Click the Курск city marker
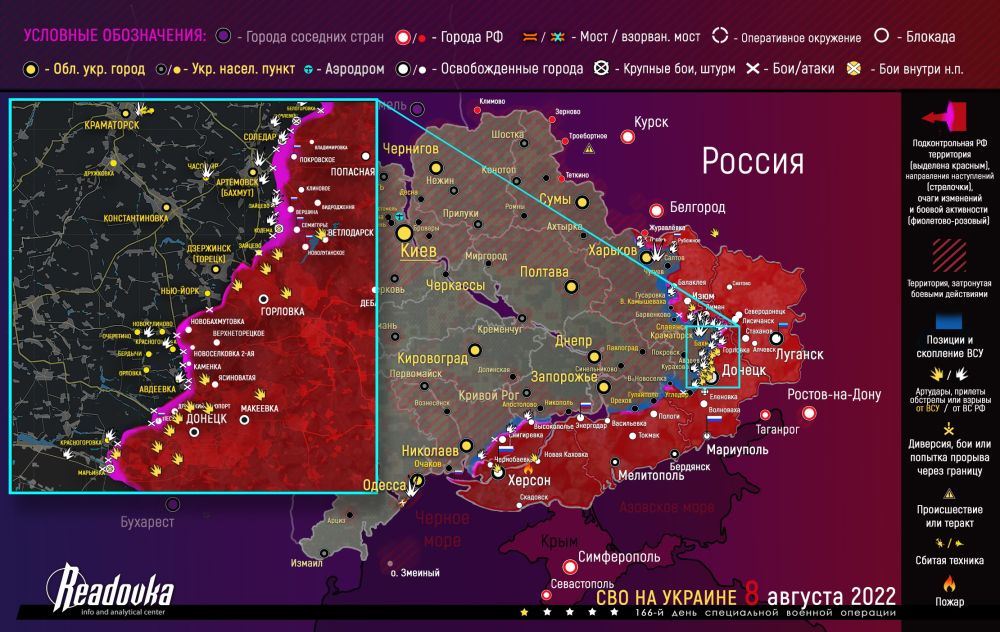1000x632 pixels. pyautogui.click(x=628, y=136)
